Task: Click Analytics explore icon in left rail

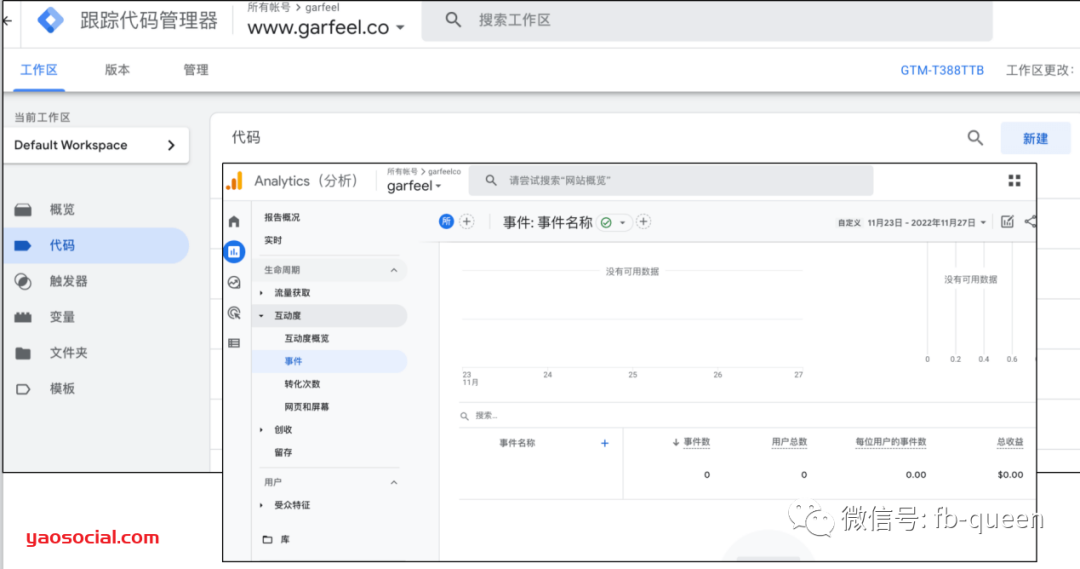Action: point(234,282)
